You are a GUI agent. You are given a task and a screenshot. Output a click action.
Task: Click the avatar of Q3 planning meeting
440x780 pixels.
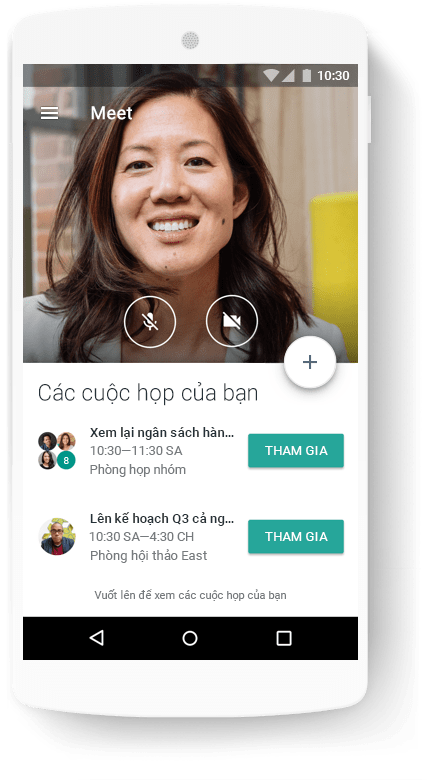click(57, 537)
